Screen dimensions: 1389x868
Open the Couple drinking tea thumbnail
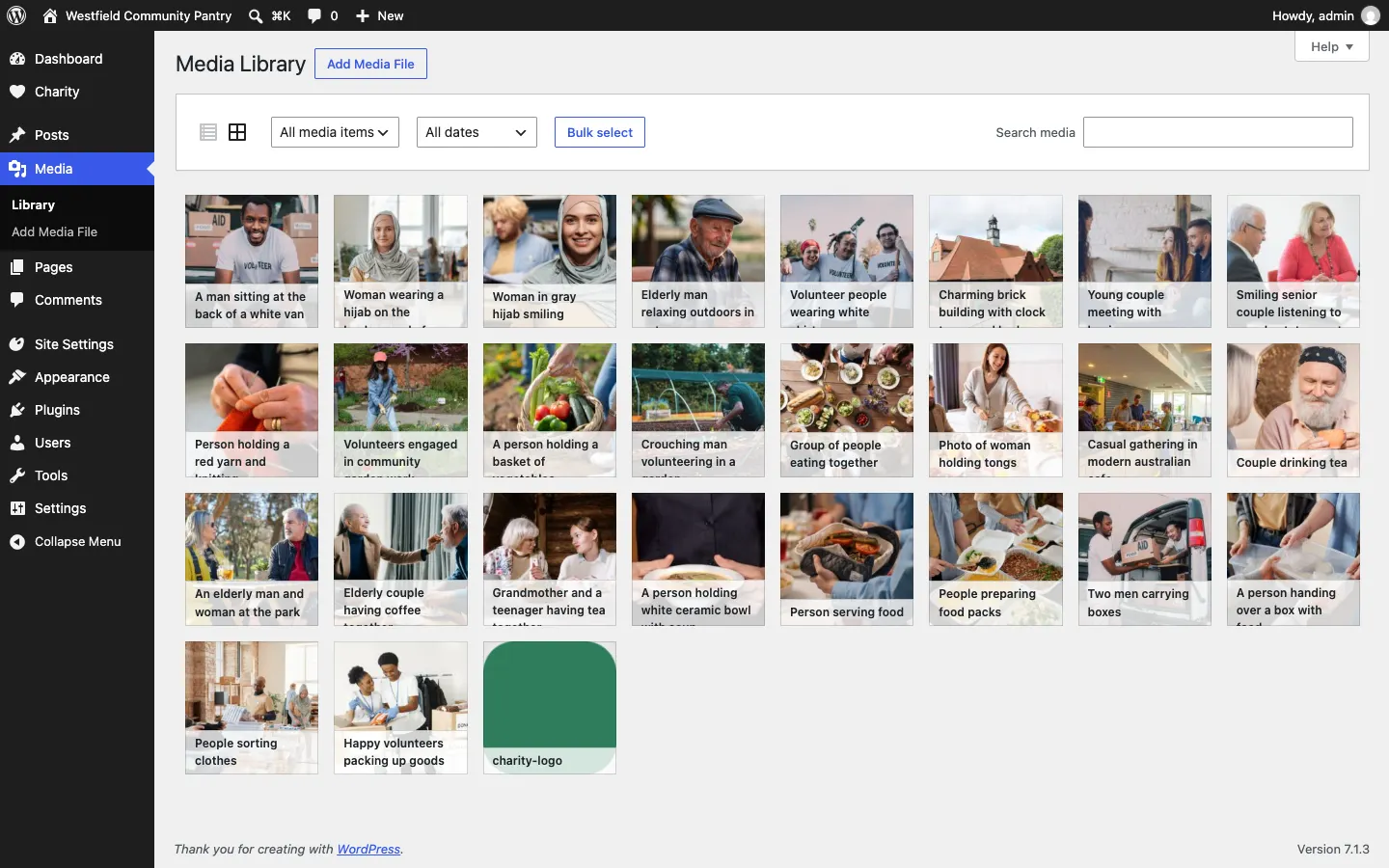click(1294, 410)
